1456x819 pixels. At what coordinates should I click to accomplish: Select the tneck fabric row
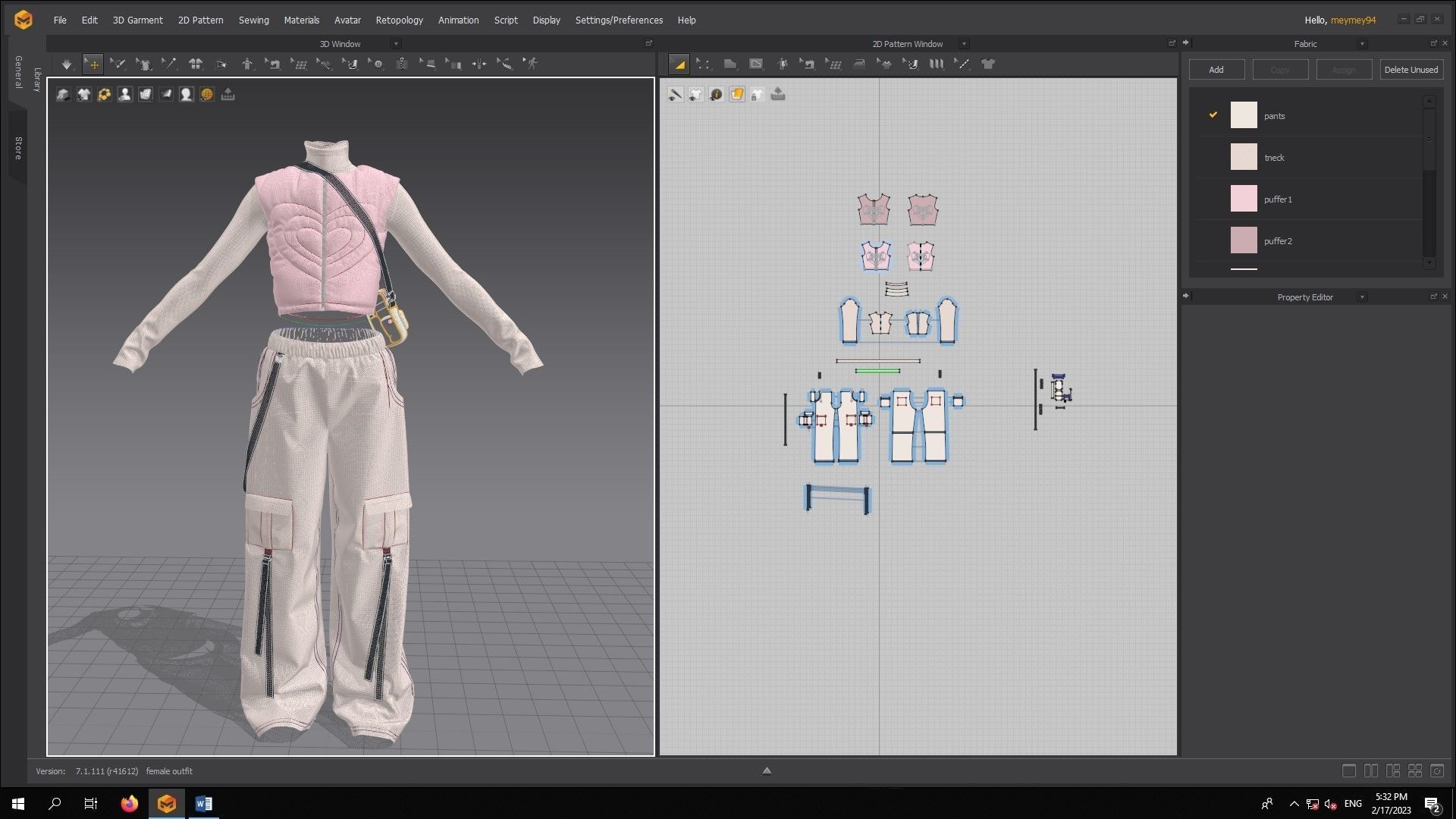(1308, 158)
